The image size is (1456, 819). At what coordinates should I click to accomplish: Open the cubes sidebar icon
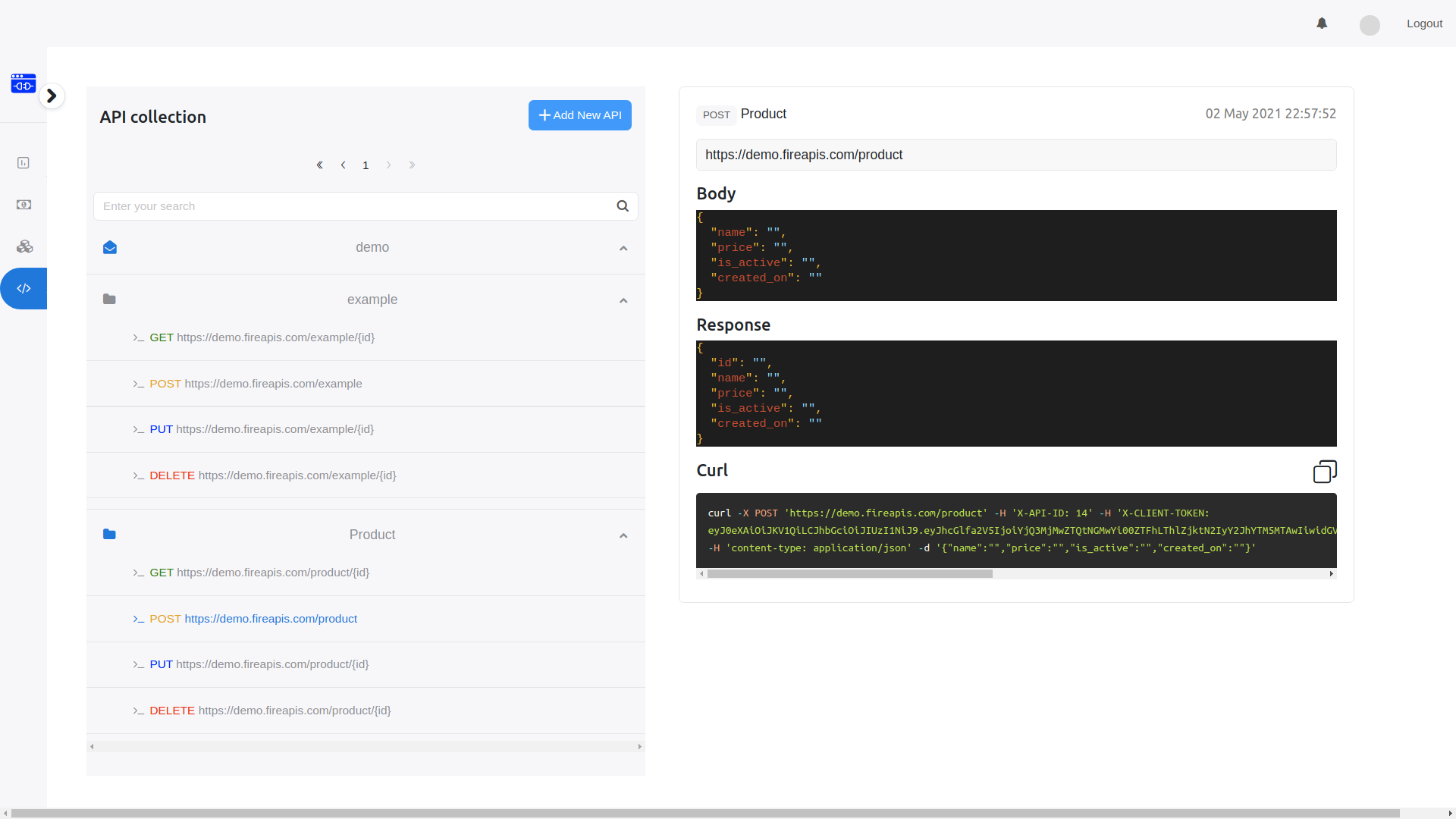24,246
